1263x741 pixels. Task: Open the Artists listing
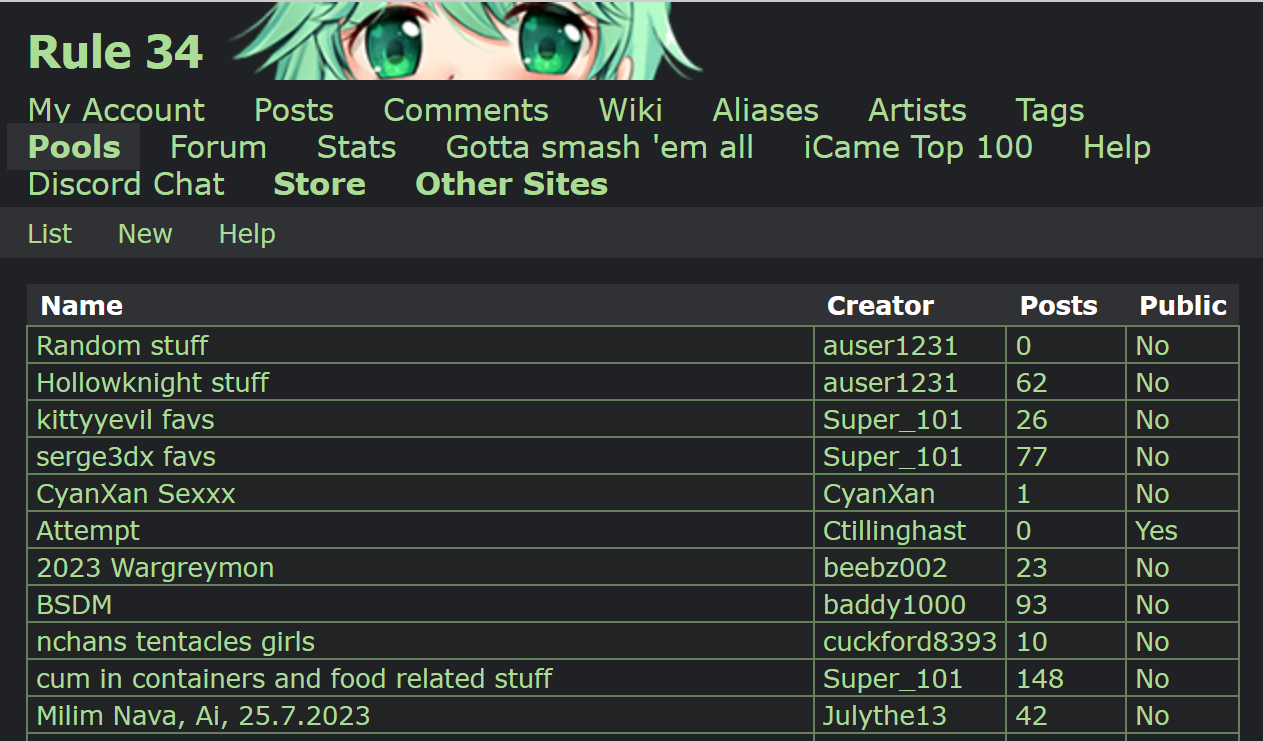pyautogui.click(x=917, y=110)
